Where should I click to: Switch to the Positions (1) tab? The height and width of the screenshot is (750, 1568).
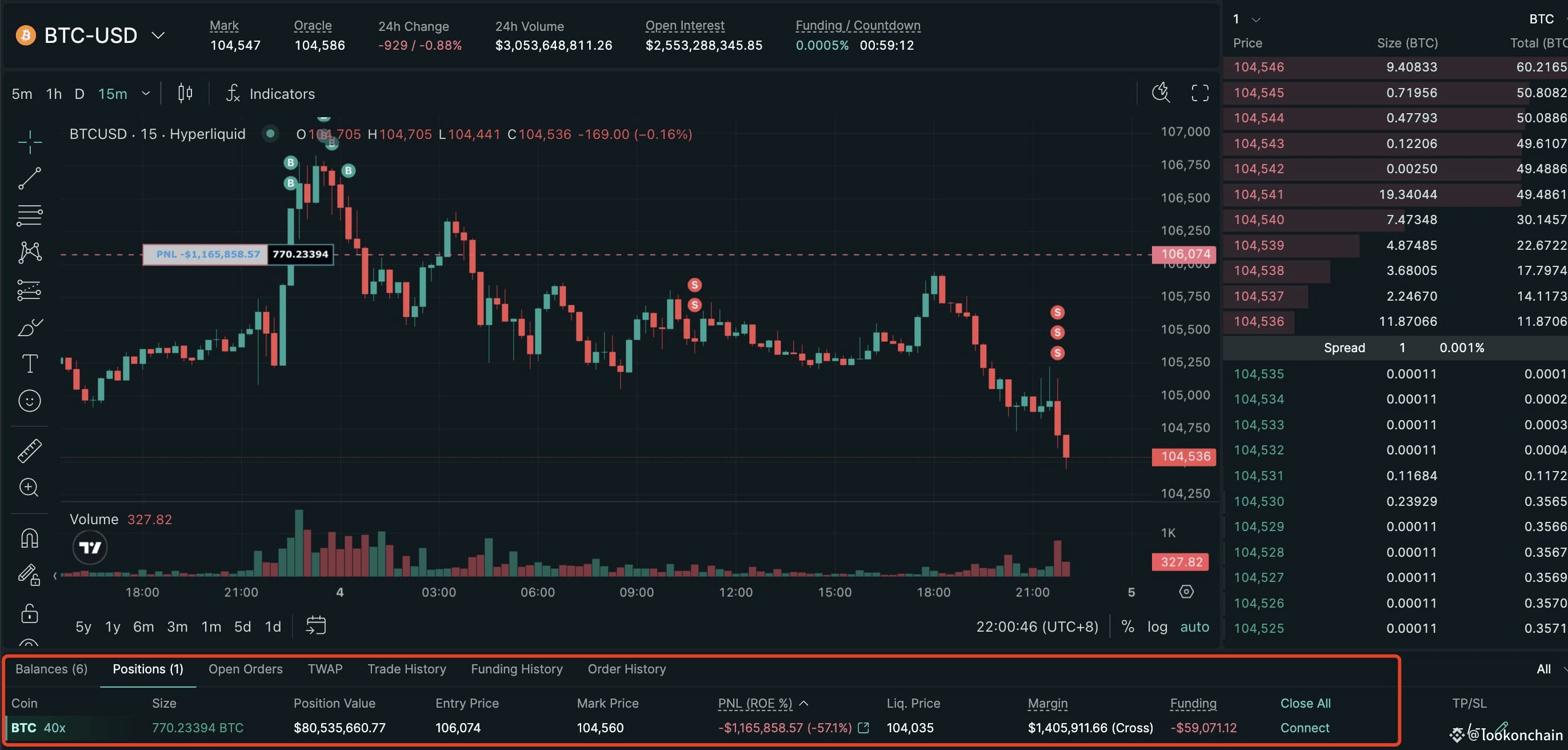148,669
